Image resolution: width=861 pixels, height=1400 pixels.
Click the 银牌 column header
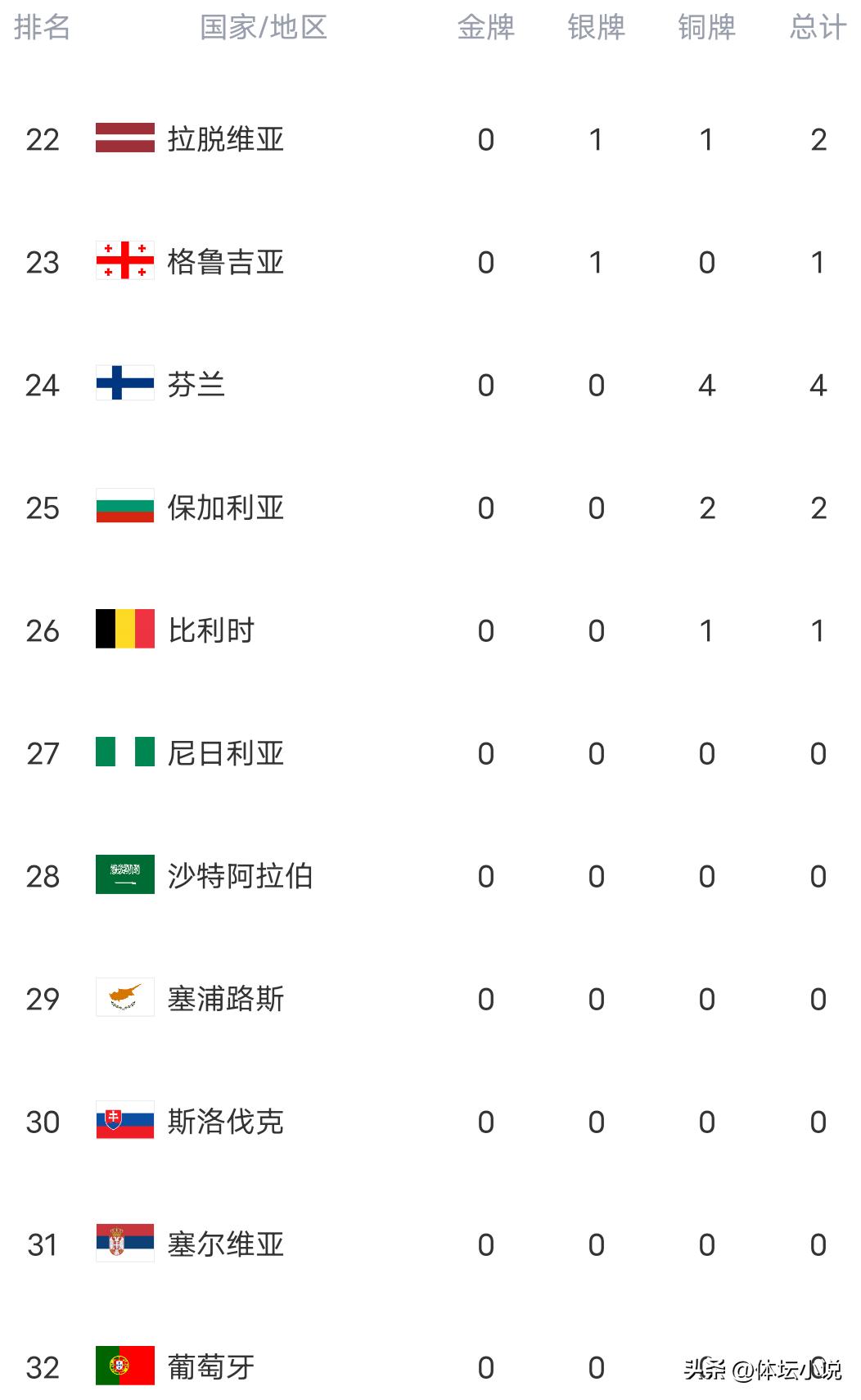tap(596, 27)
